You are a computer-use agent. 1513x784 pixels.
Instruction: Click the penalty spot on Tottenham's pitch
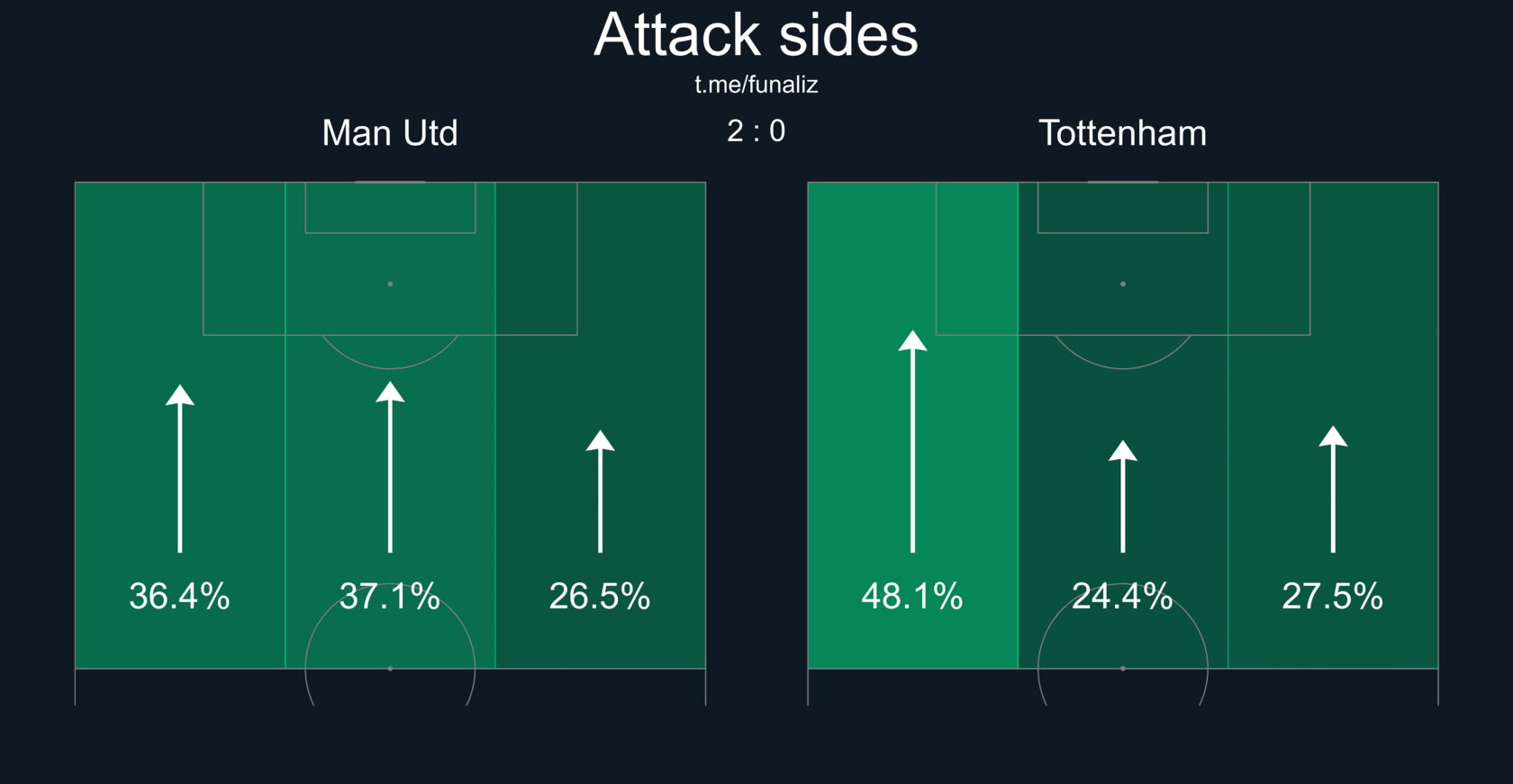tap(1122, 284)
